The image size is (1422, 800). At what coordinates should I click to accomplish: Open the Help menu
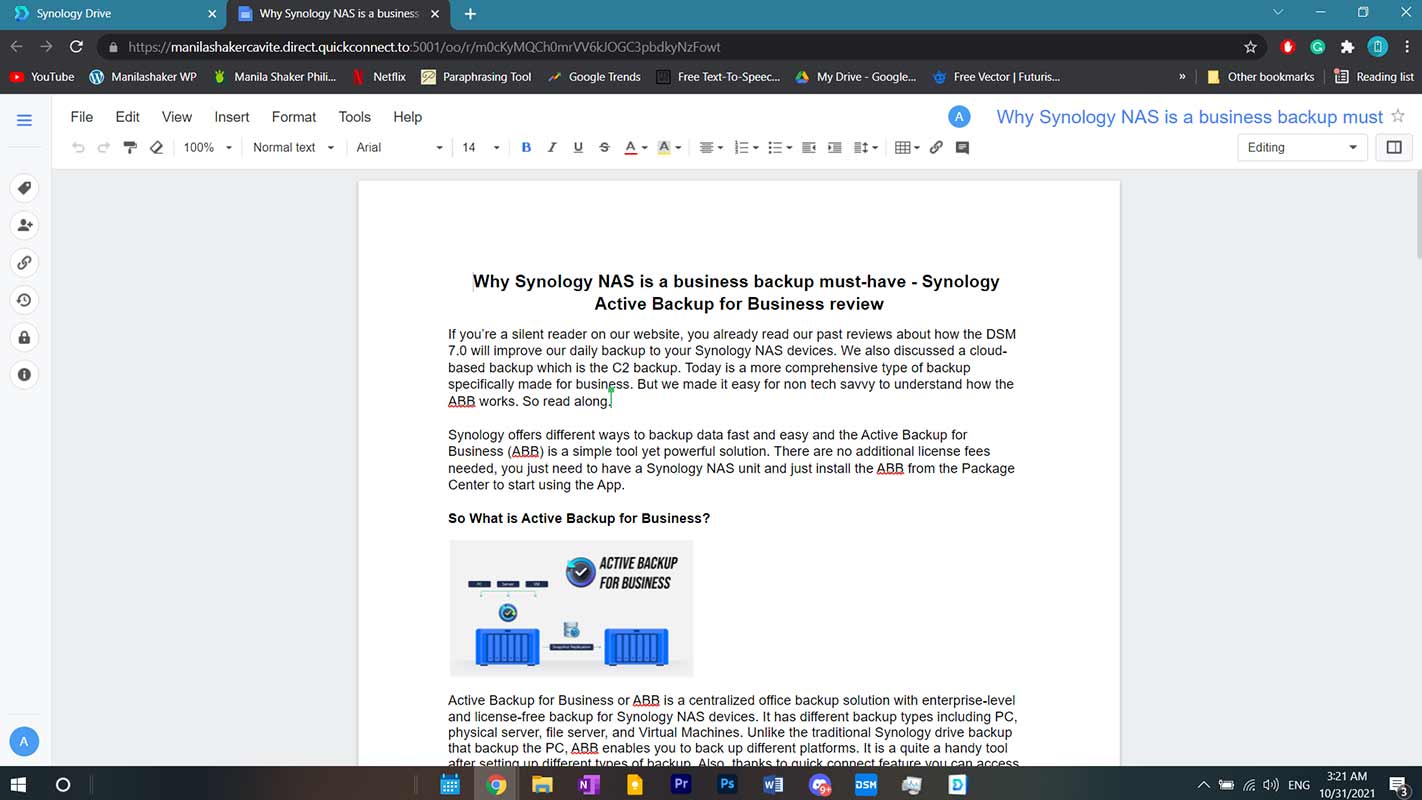click(408, 117)
